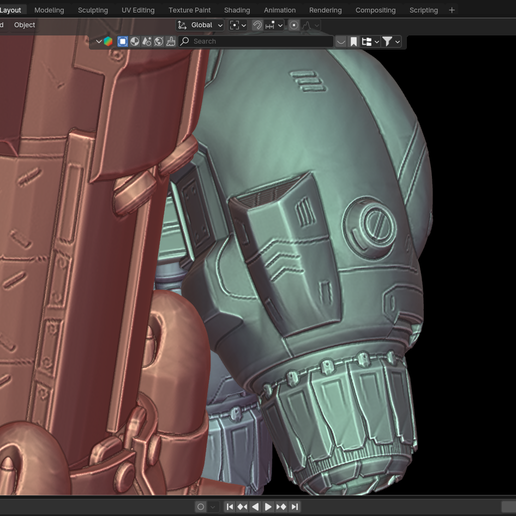Viewport: 516px width, 516px height.
Task: Open the proportional editing falloff dropdown
Action: pos(311,25)
